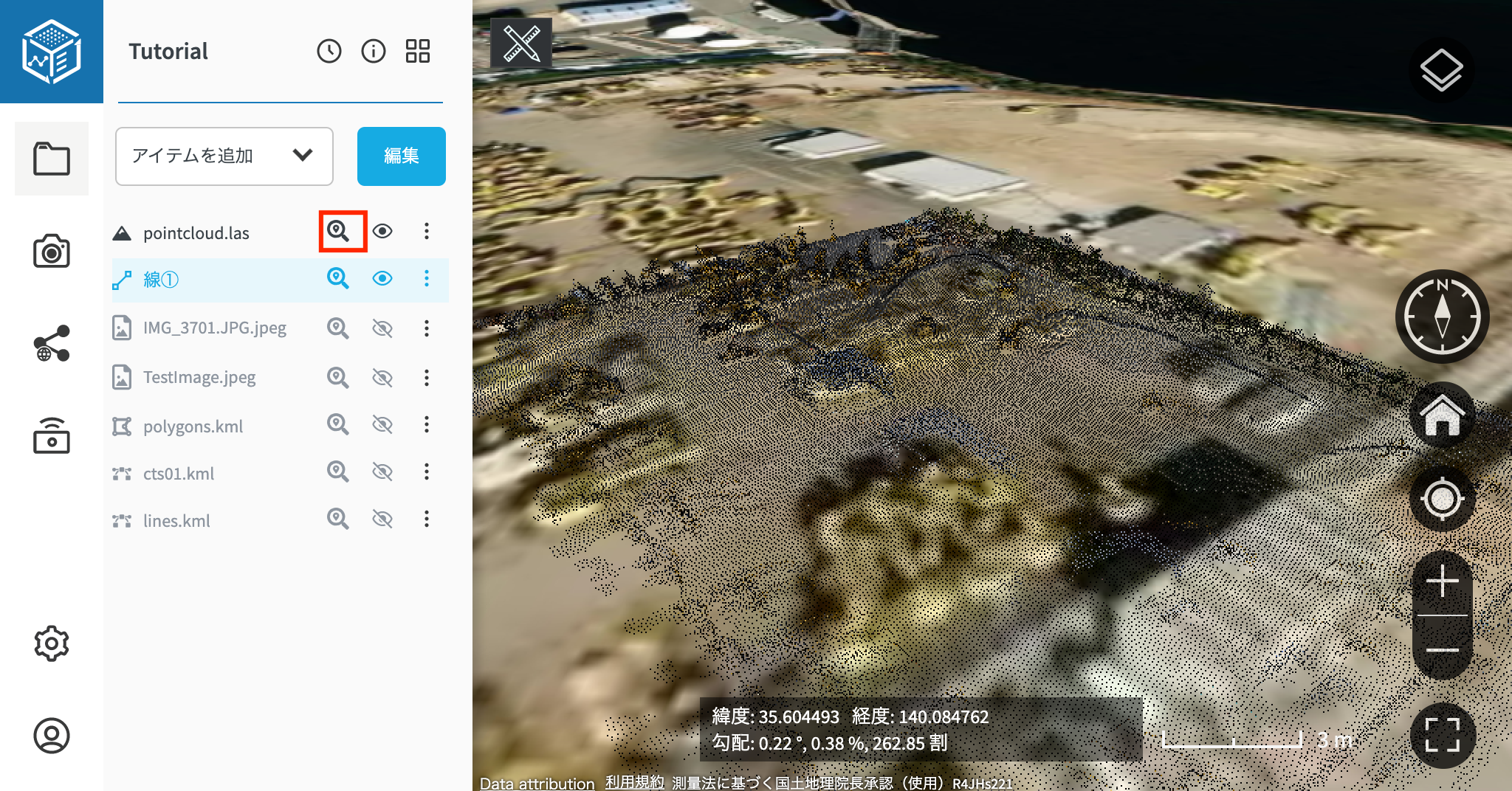The image size is (1512, 791).
Task: Hide the pointcloud.las layer
Action: tap(382, 232)
